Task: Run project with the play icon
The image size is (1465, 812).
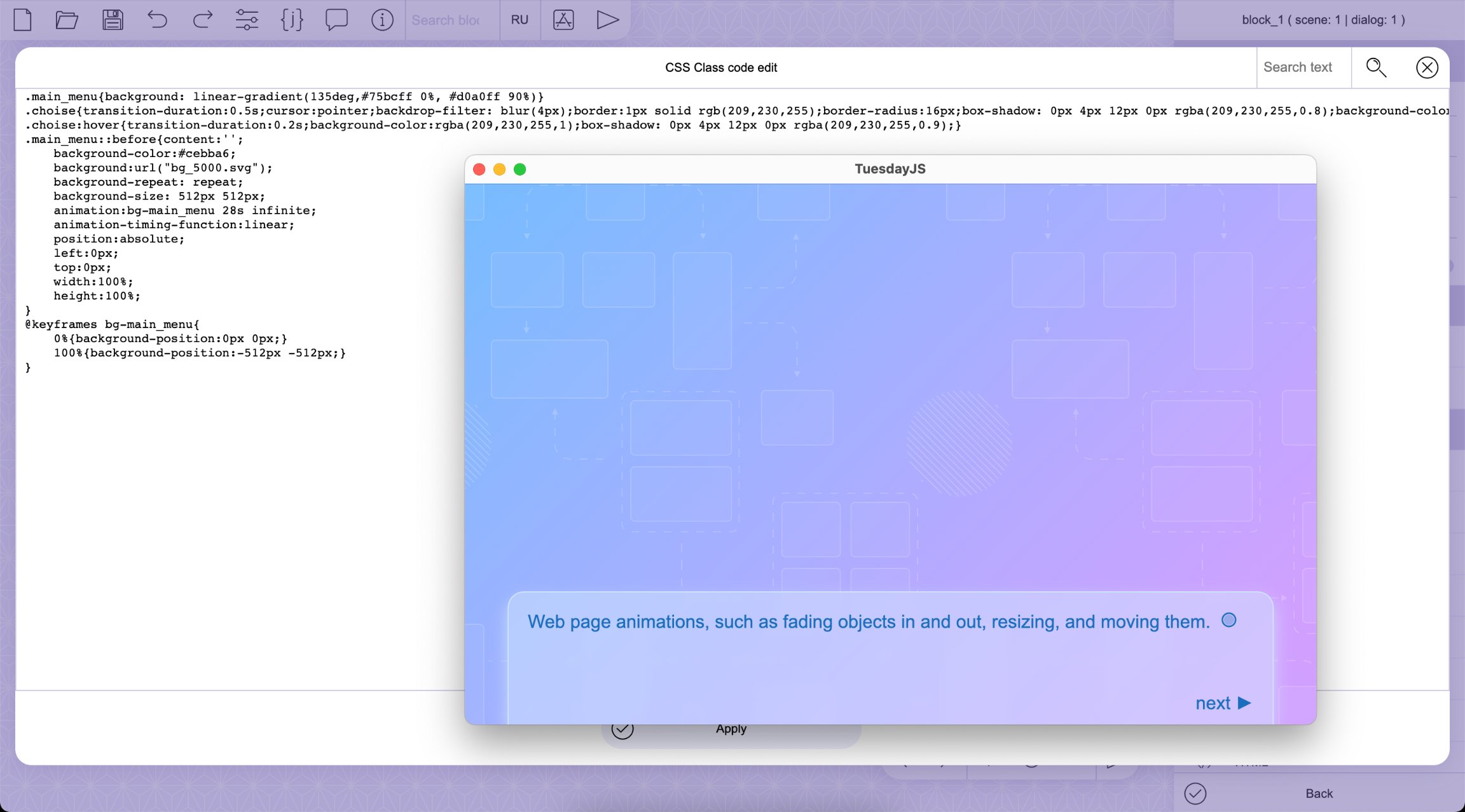Action: (608, 20)
